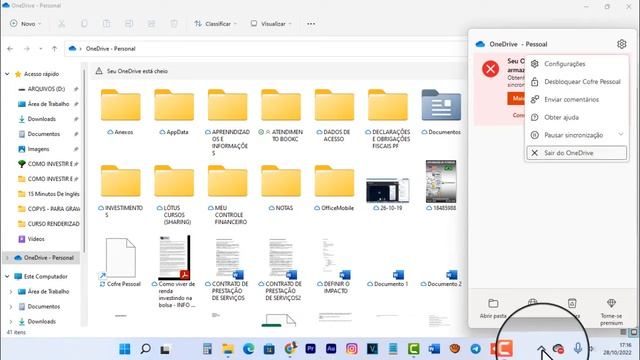Click the Delete trash icon in toolbar
640x360 pixels.
pos(174,24)
